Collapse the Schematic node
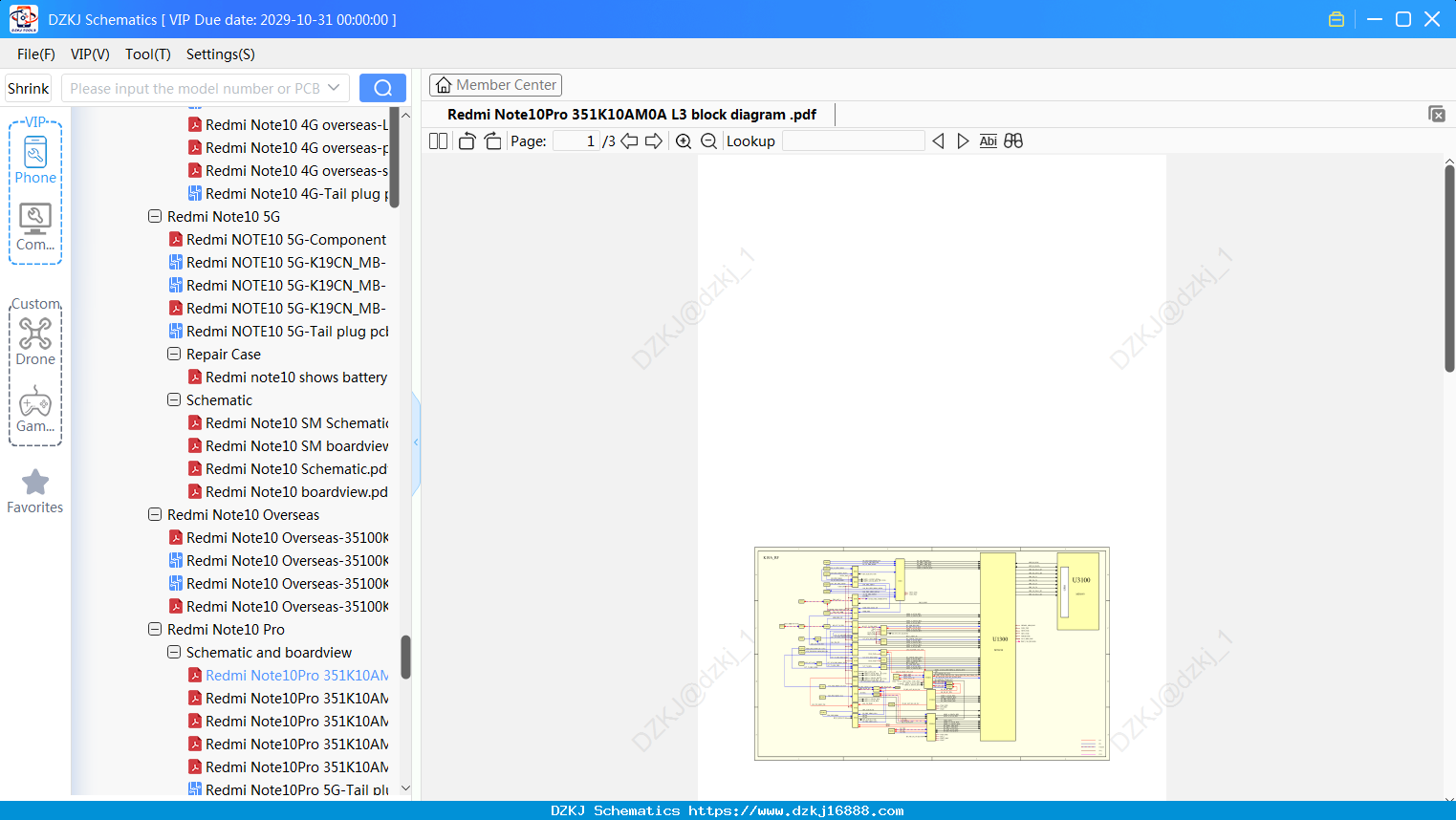Viewport: 1456px width, 820px height. pos(174,399)
